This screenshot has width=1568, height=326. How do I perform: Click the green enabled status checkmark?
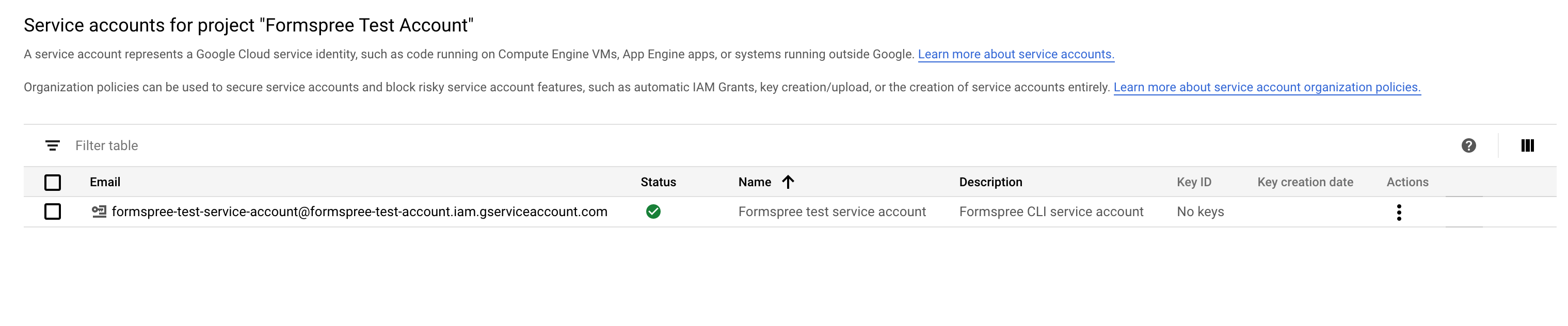653,211
